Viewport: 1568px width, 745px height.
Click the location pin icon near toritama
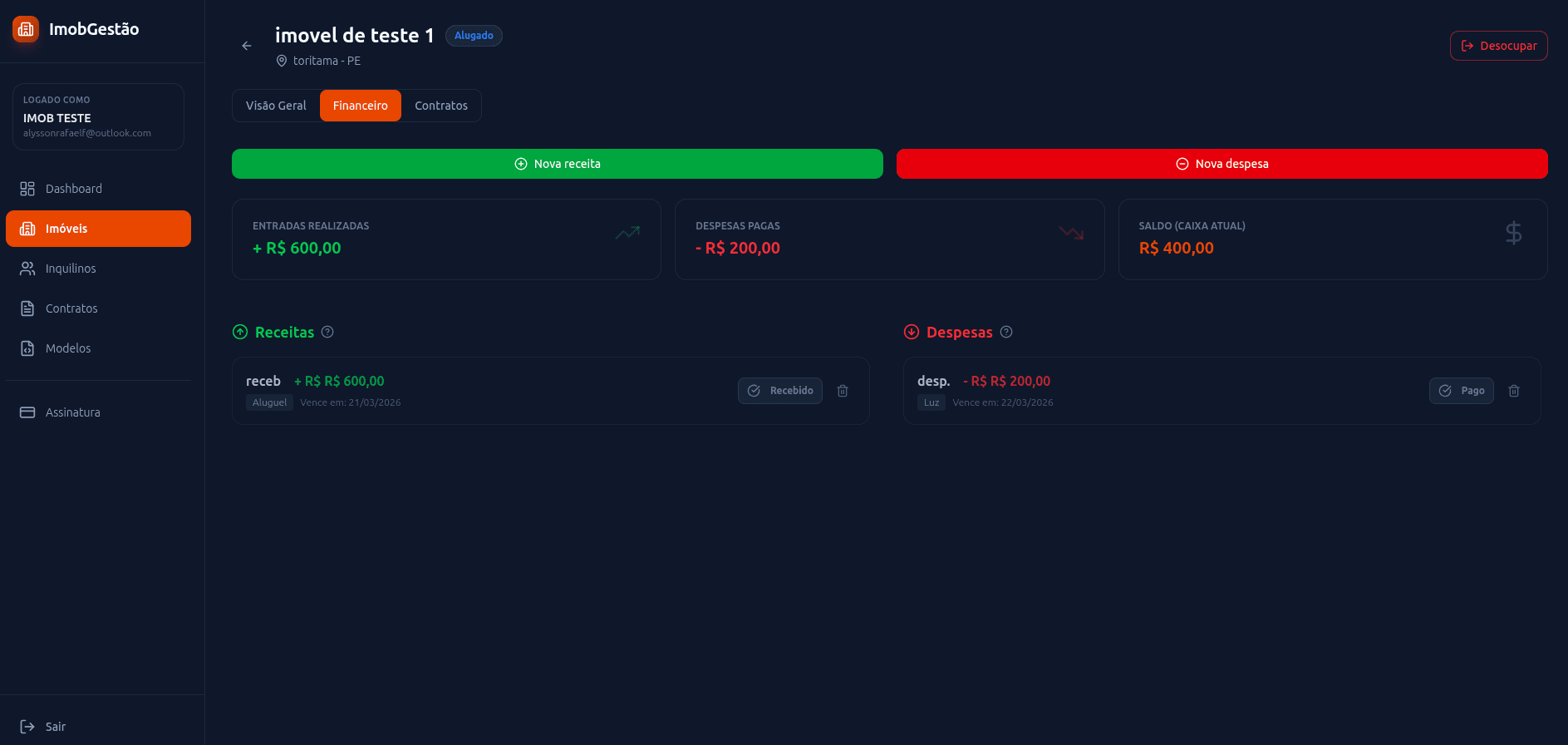pos(282,61)
